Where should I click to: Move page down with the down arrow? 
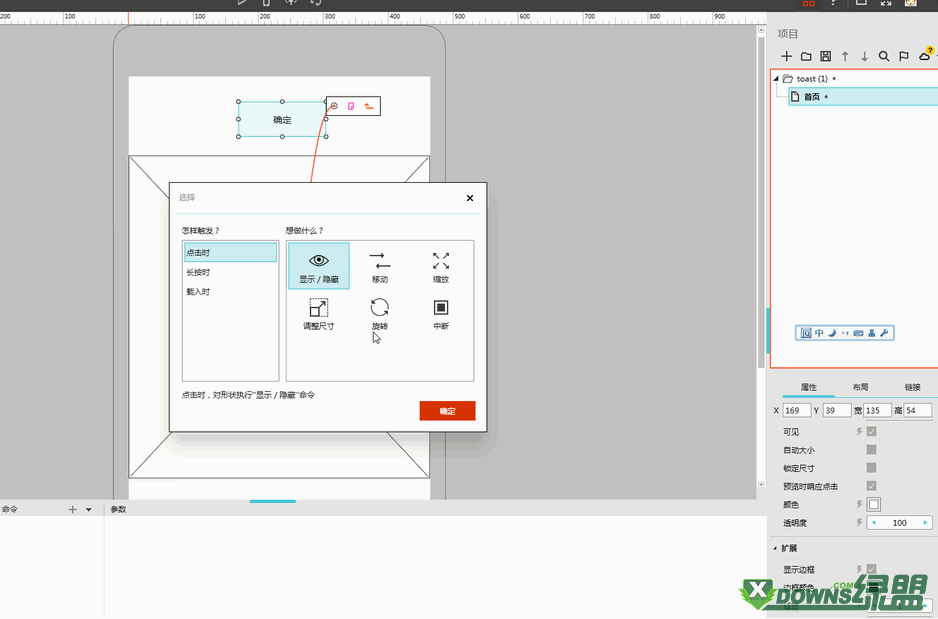coord(864,56)
